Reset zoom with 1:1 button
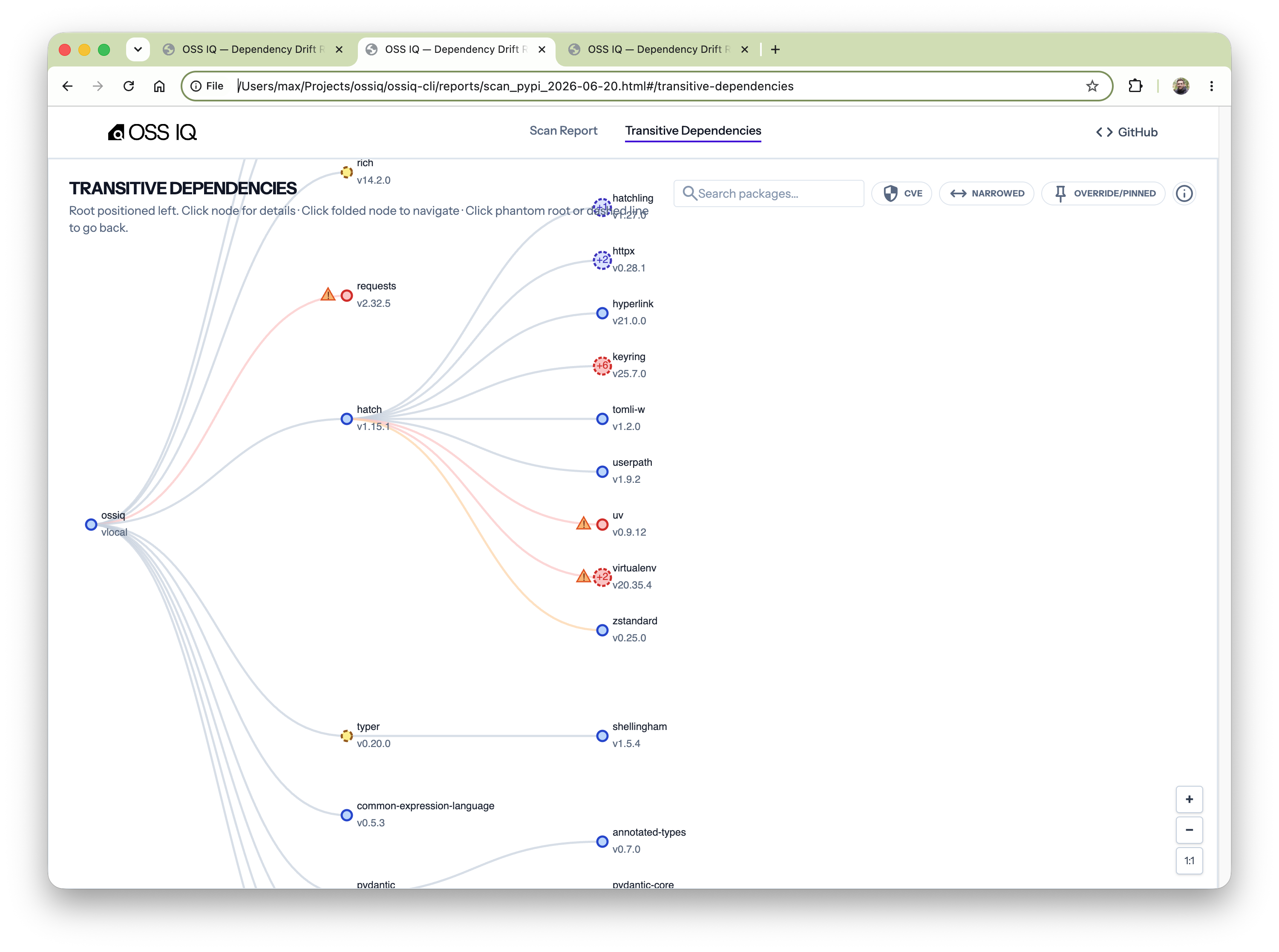Image resolution: width=1279 pixels, height=952 pixels. point(1189,860)
